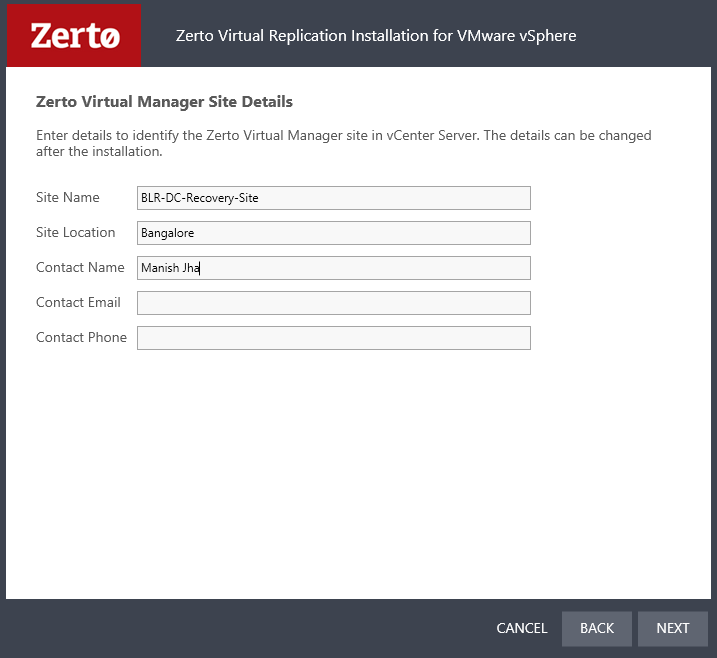Click the Contact Name field with Manish Jha

(333, 268)
